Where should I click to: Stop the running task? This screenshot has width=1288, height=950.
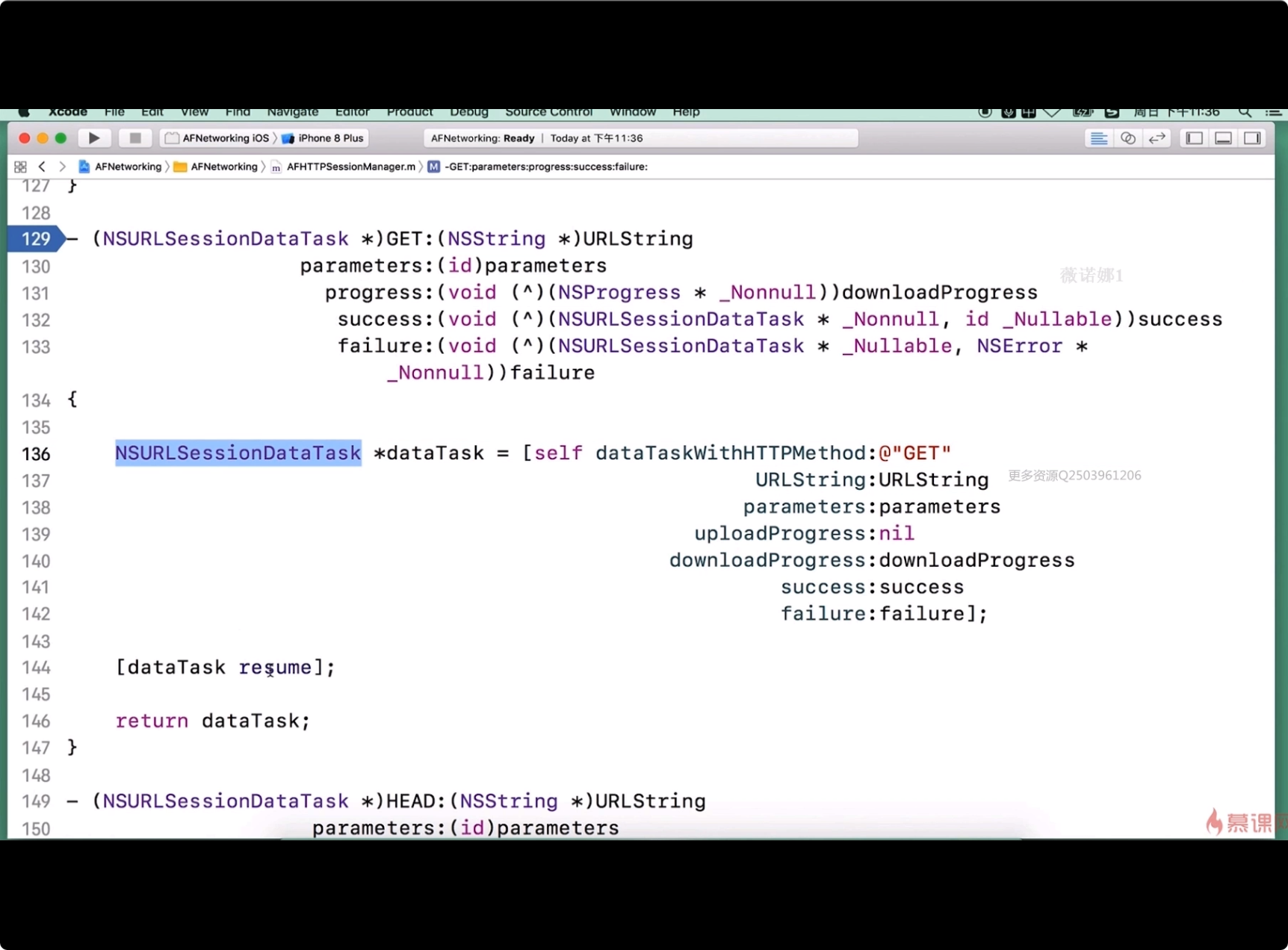pos(135,138)
